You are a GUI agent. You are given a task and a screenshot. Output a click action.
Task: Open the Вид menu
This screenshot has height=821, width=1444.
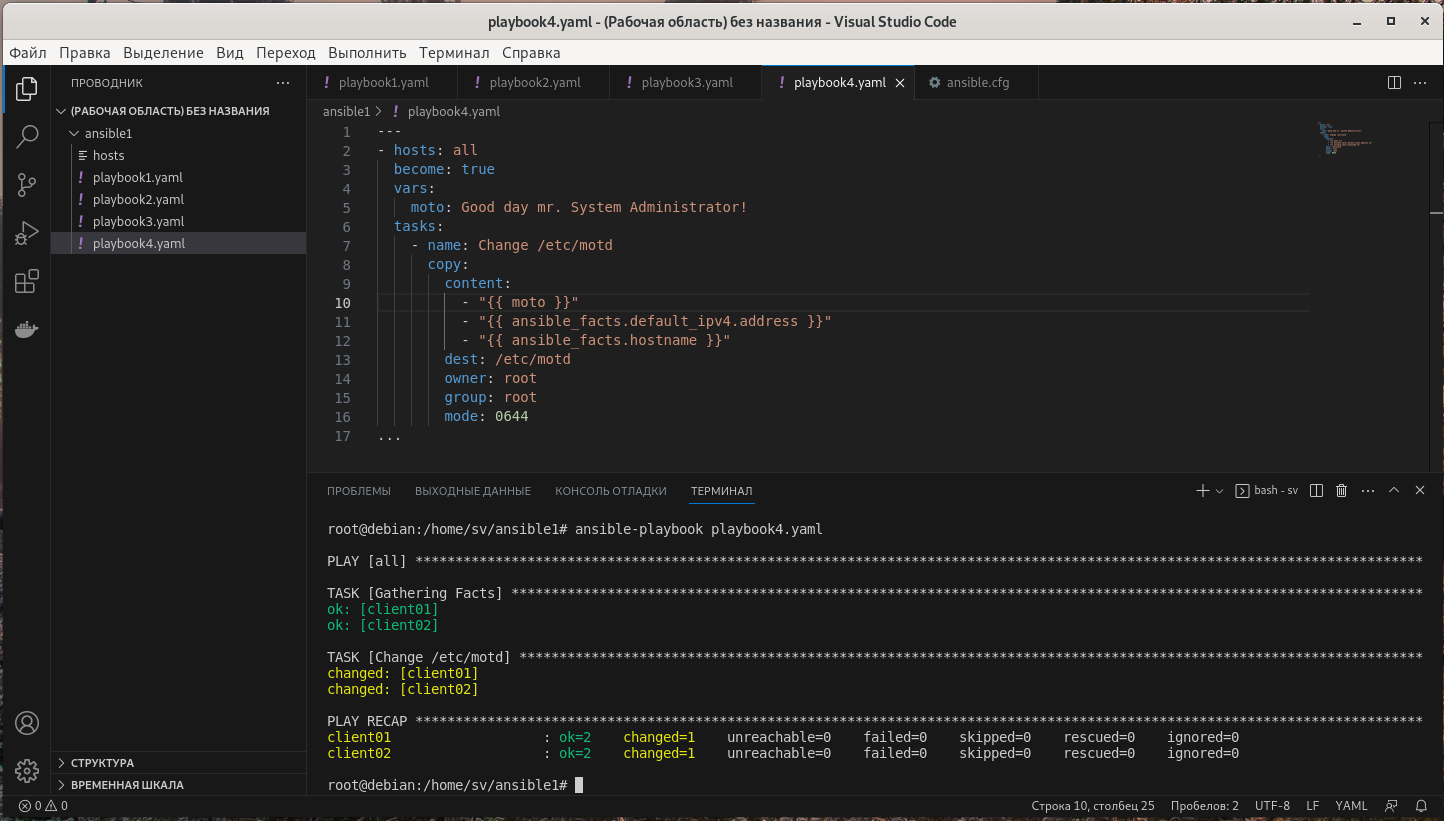[230, 53]
